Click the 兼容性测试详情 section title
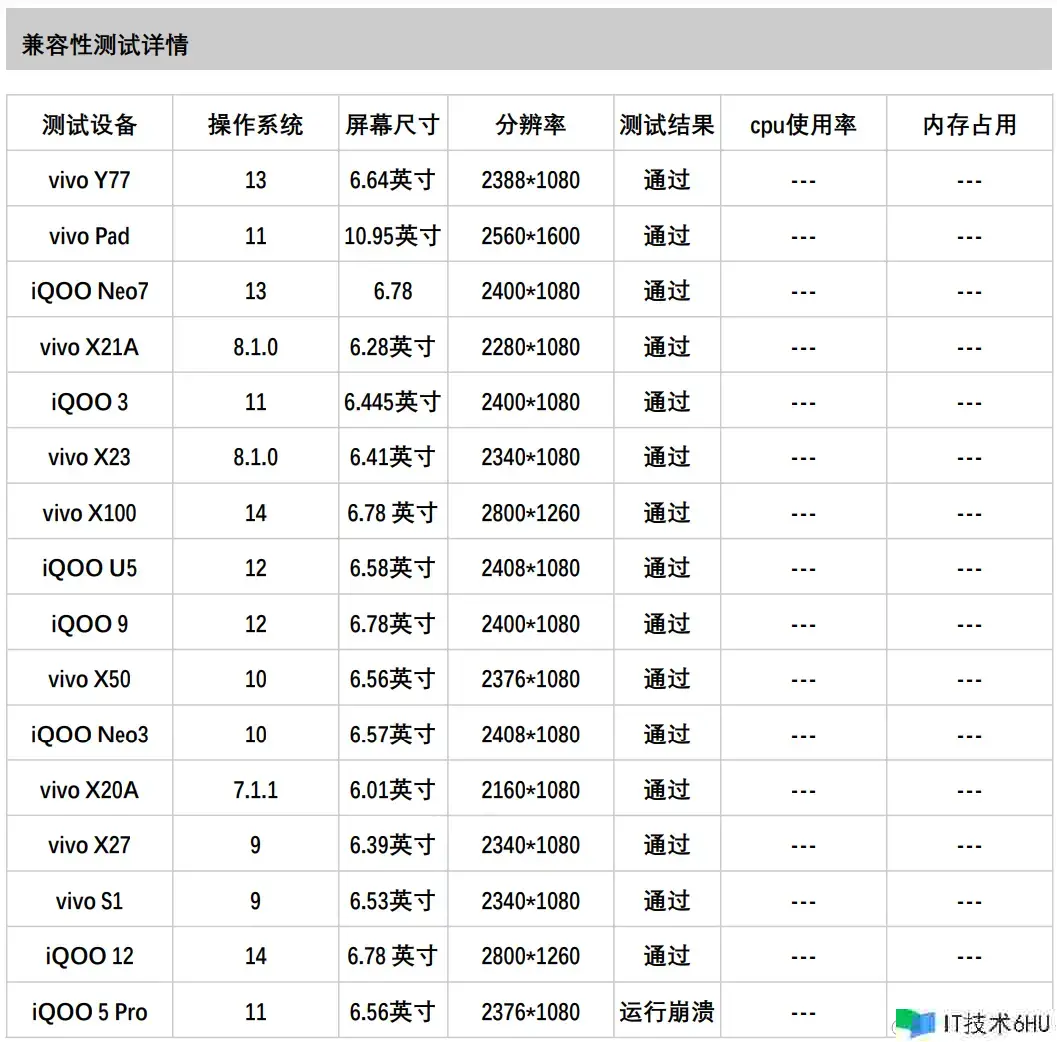Viewport: 1057px width, 1042px height. 105,45
